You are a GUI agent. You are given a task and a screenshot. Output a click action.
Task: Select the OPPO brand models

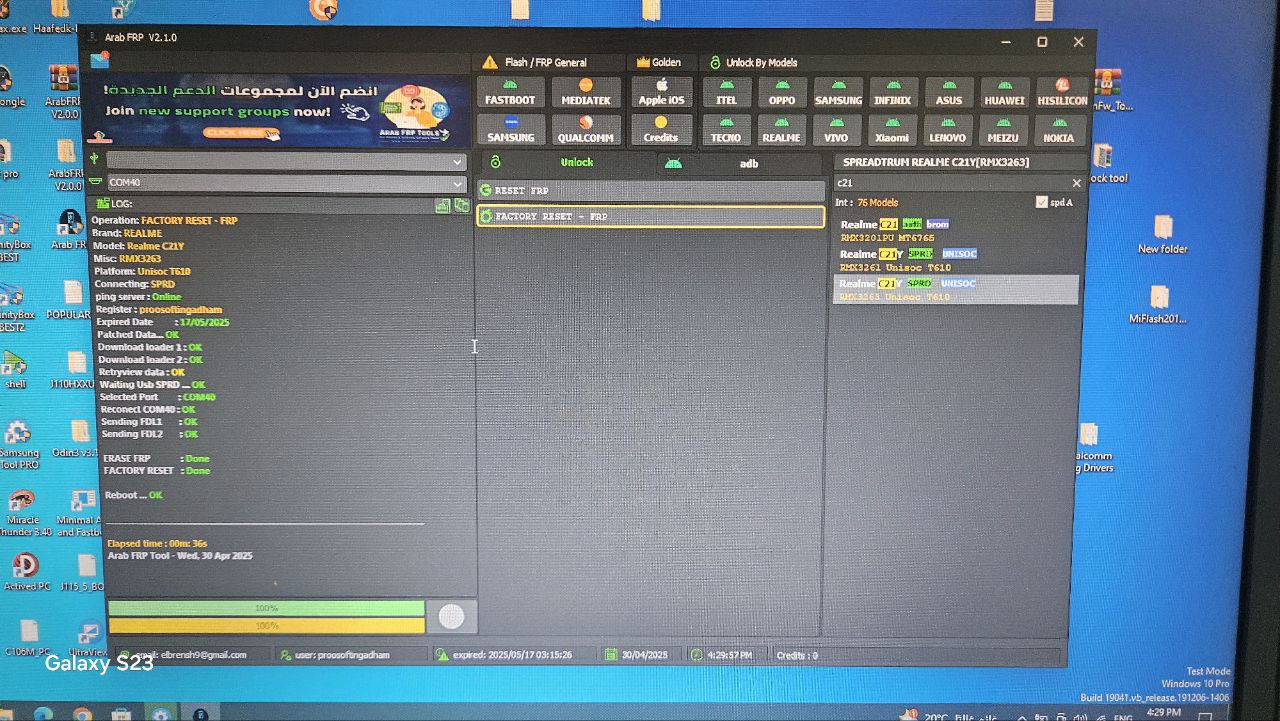click(782, 92)
